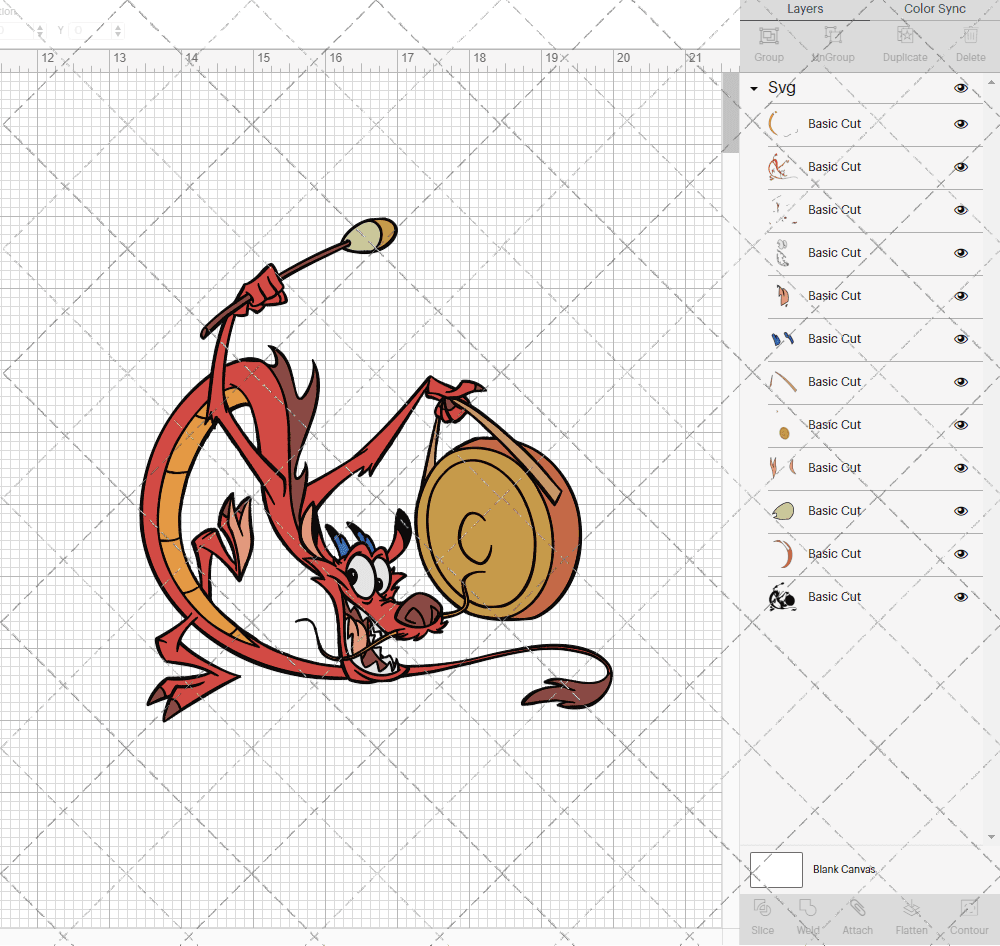Select the Svg group row
1000x946 pixels.
[x=861, y=88]
